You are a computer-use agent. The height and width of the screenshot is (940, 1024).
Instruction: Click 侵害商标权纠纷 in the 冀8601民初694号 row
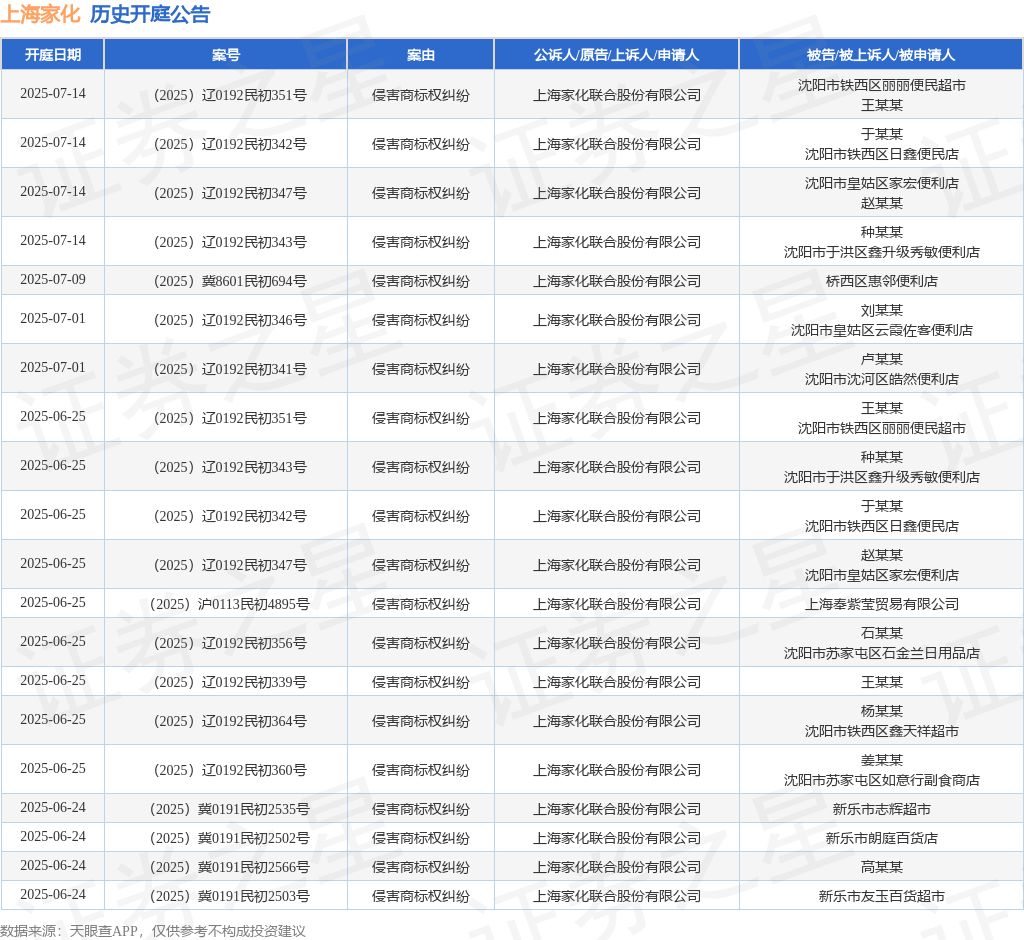click(421, 281)
